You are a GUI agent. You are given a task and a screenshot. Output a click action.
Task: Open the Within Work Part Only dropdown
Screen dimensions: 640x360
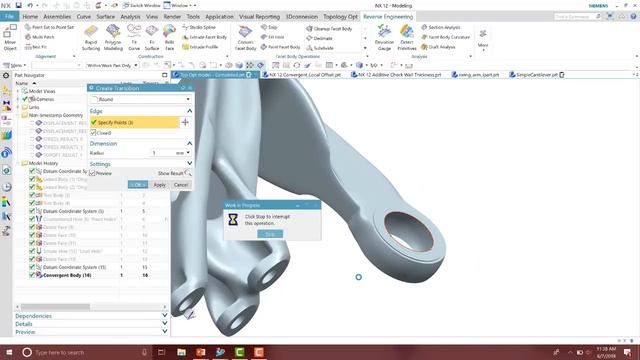[x=112, y=65]
